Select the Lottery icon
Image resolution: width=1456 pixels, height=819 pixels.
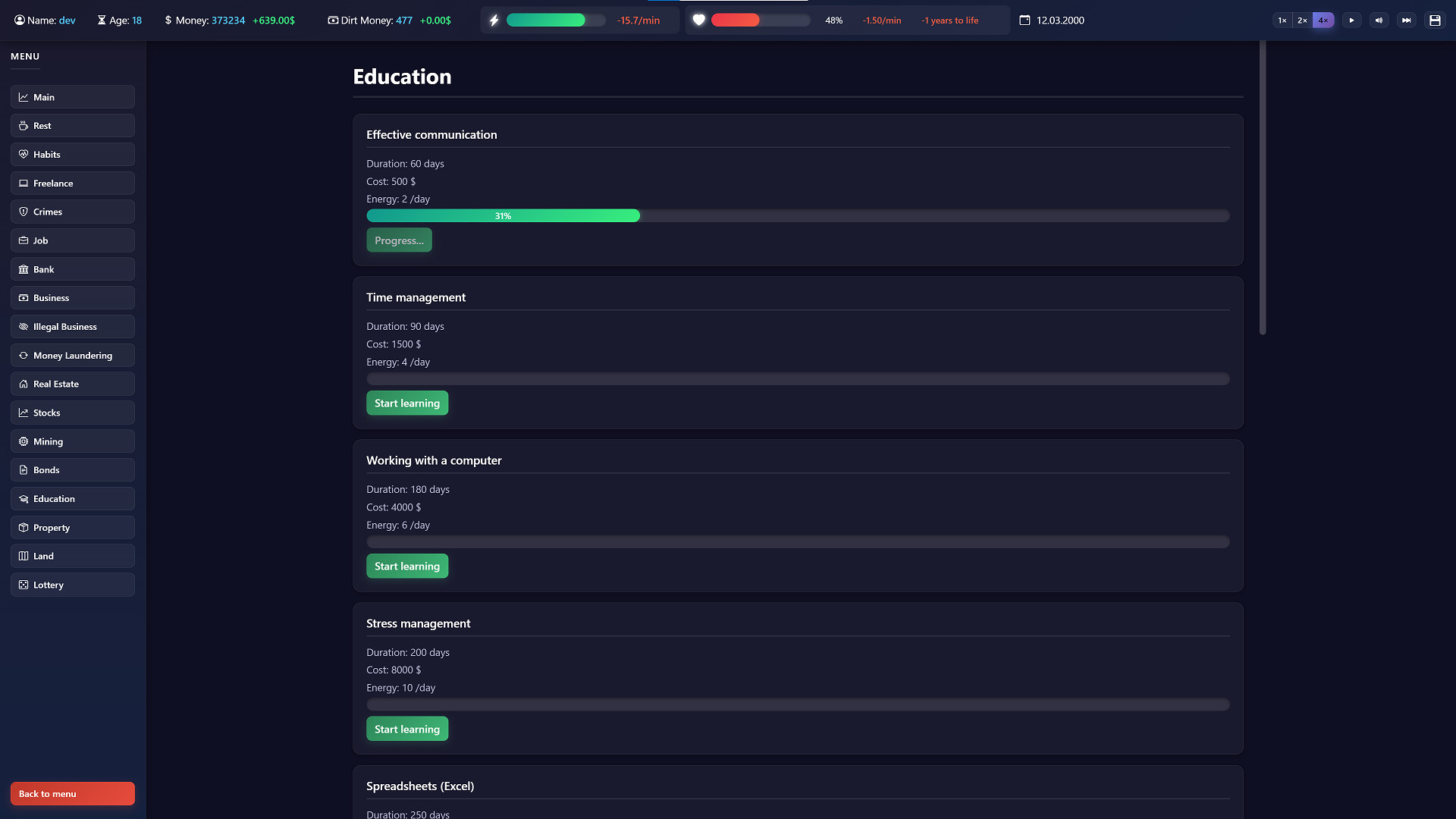coord(24,585)
